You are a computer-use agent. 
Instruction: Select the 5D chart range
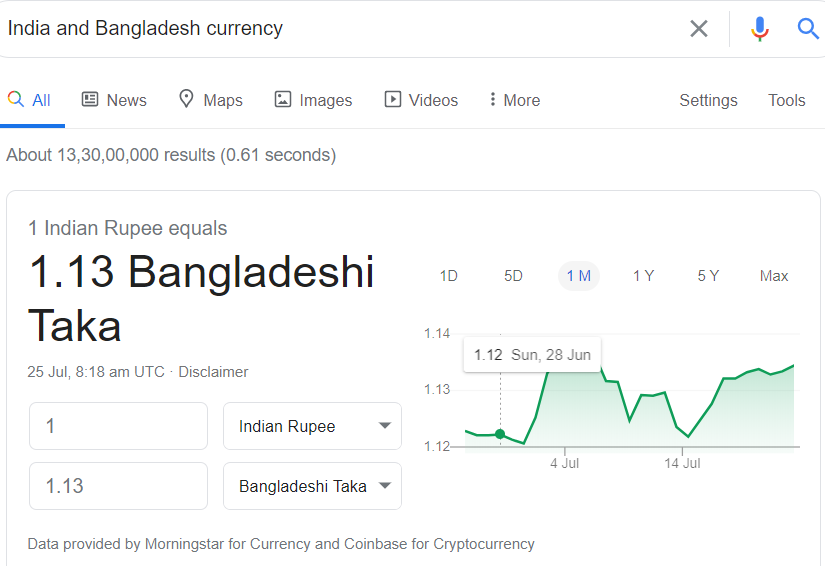[x=513, y=276]
